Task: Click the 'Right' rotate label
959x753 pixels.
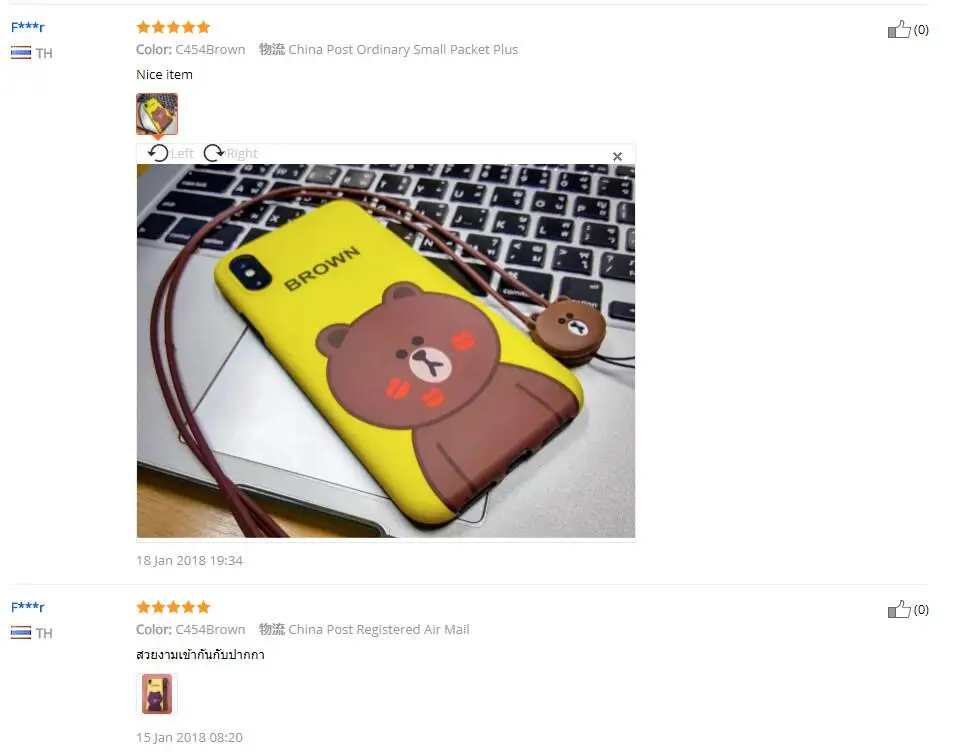Action: coord(242,154)
